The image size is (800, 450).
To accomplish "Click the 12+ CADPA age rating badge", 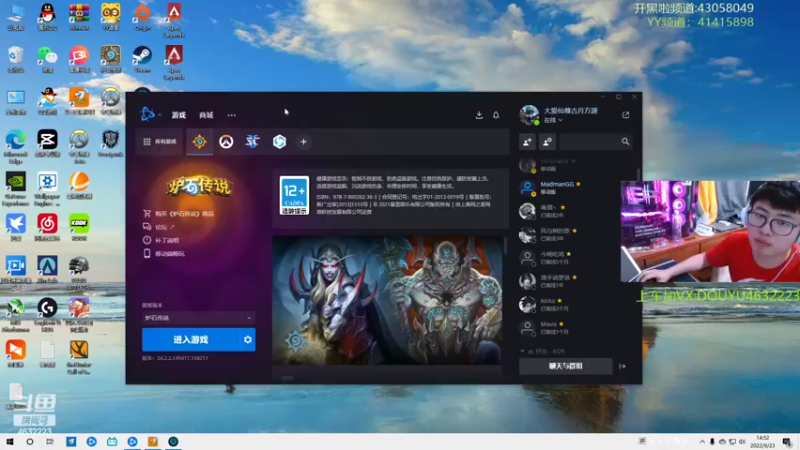I will (294, 195).
